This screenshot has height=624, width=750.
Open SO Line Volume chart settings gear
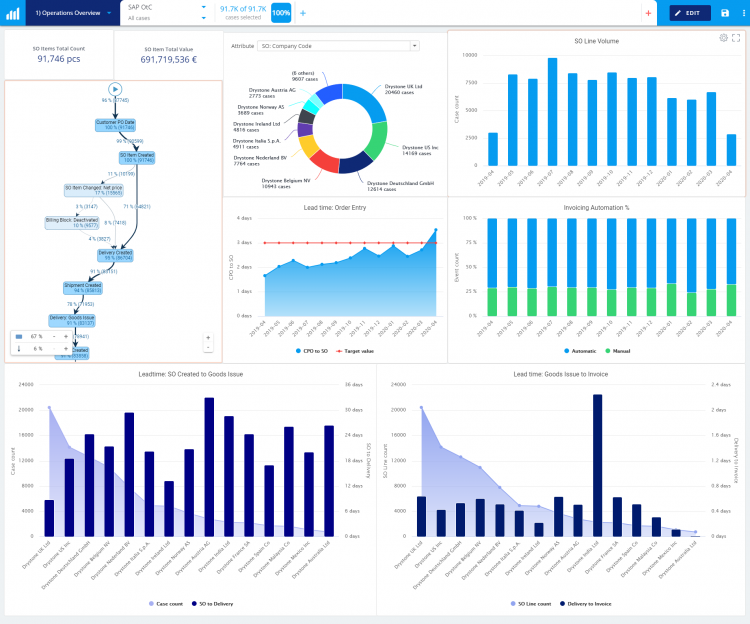point(723,38)
